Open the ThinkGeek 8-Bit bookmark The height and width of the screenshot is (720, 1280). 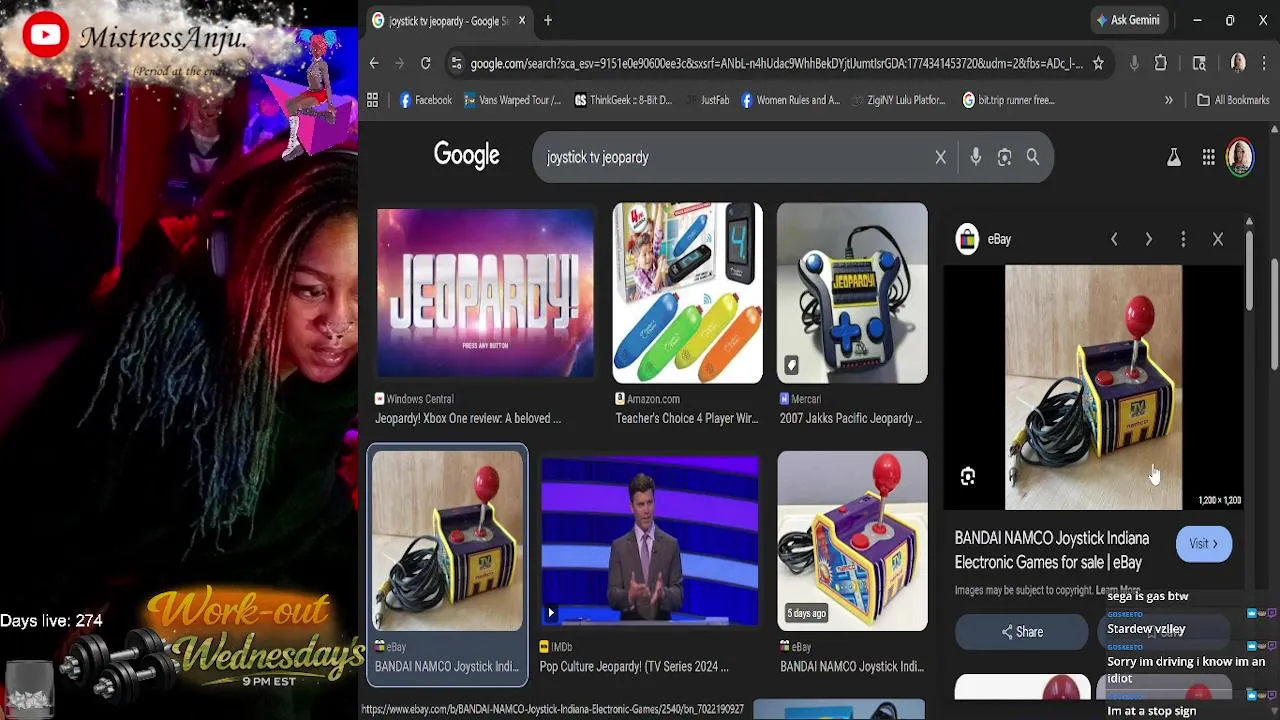click(x=623, y=100)
